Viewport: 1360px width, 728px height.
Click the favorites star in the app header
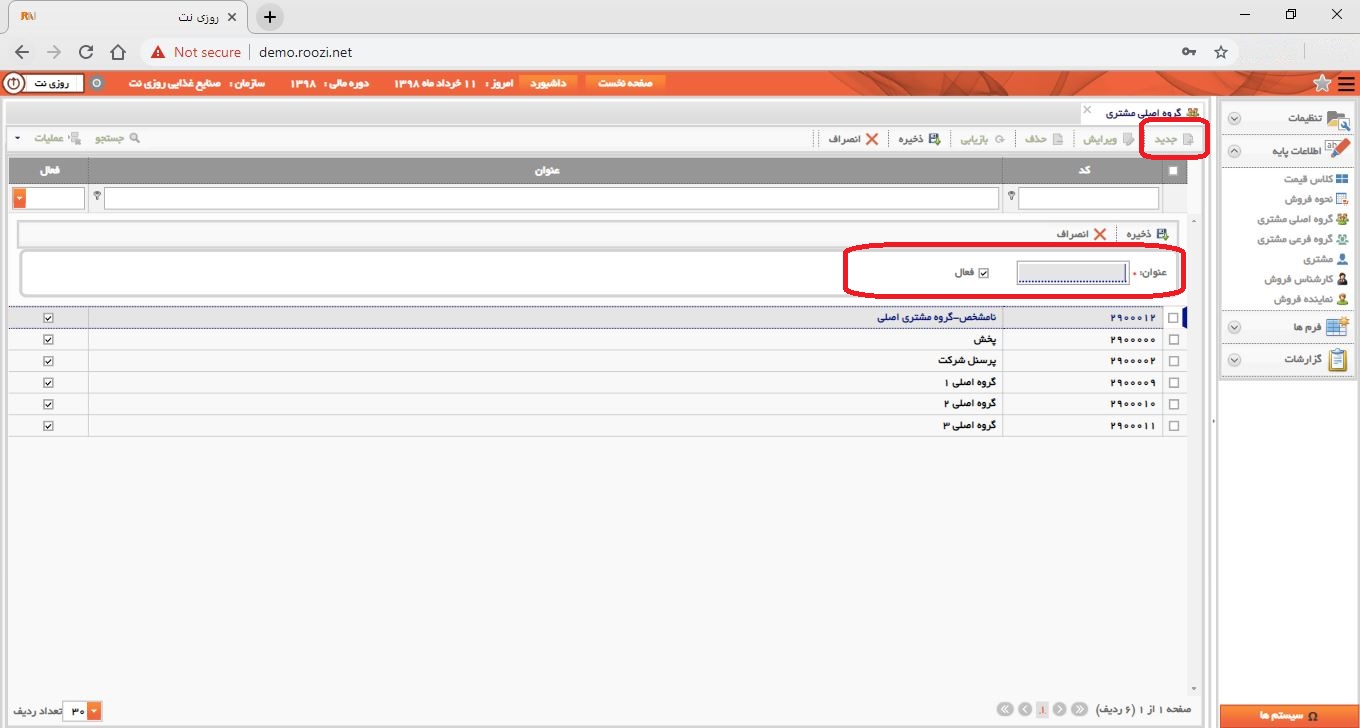[1322, 83]
